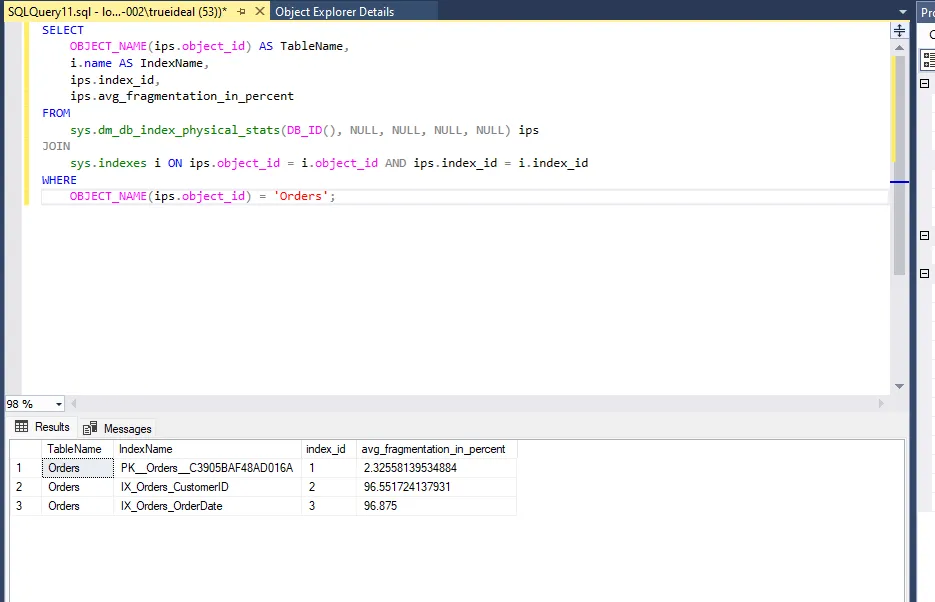Image resolution: width=935 pixels, height=602 pixels.
Task: Click the Categorized icon in Properties panel
Action: (x=929, y=59)
